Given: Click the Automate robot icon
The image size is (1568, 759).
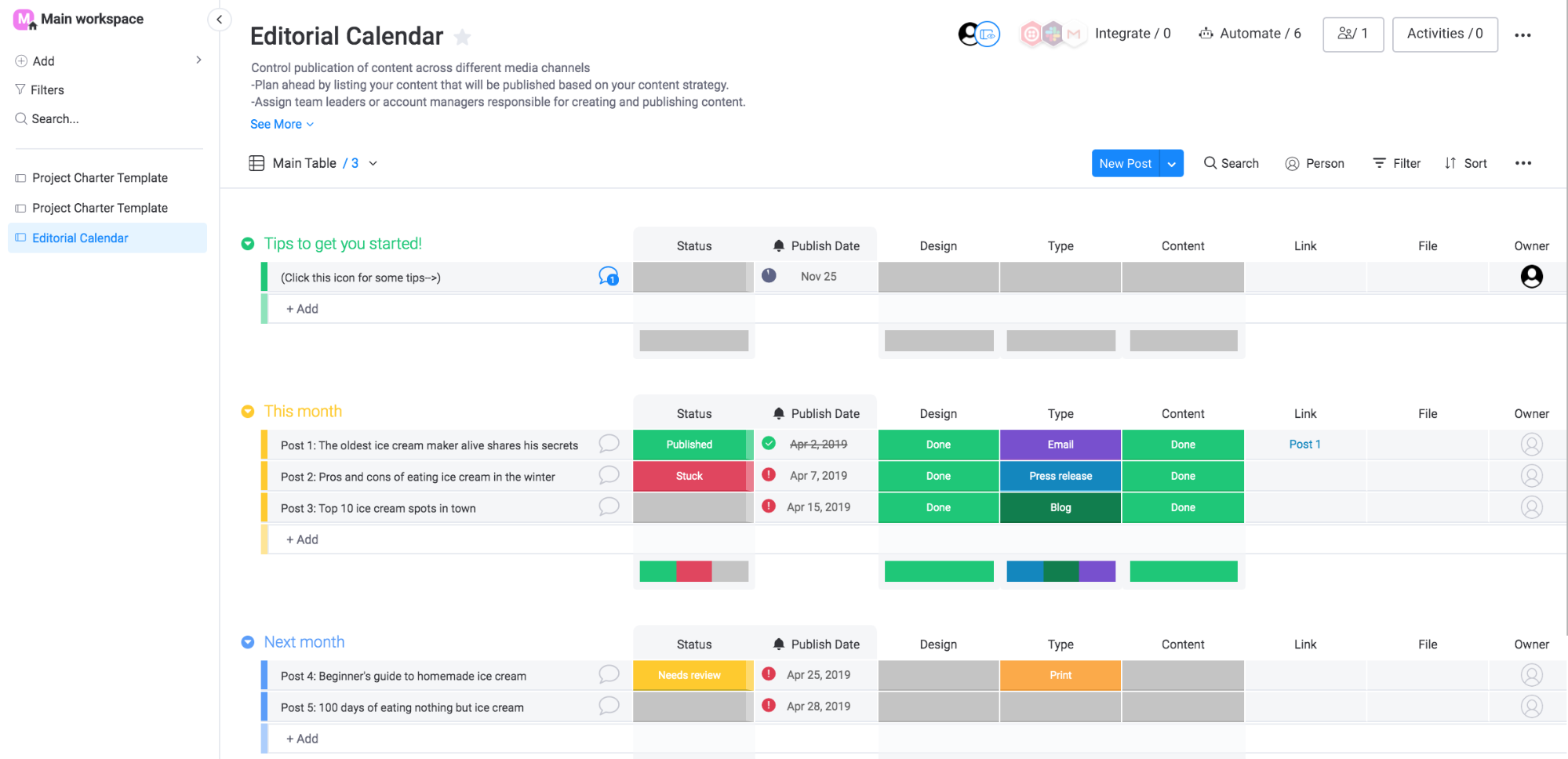Looking at the screenshot, I should tap(1206, 34).
